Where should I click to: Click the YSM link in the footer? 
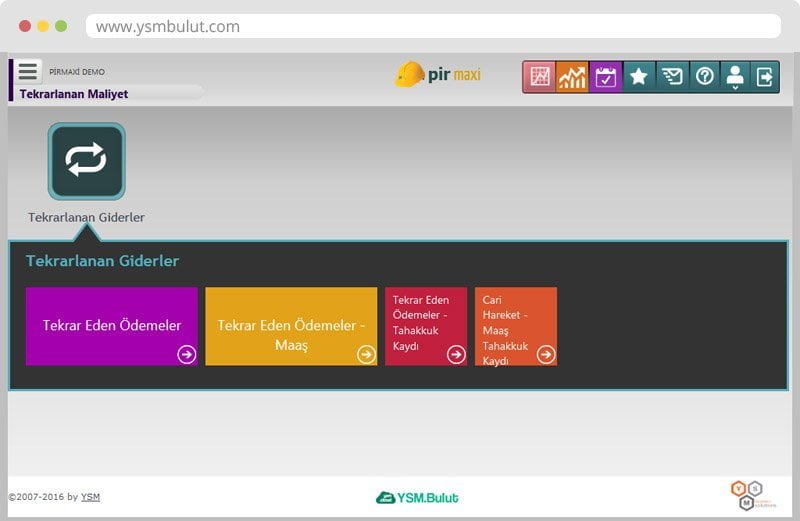pyautogui.click(x=90, y=497)
